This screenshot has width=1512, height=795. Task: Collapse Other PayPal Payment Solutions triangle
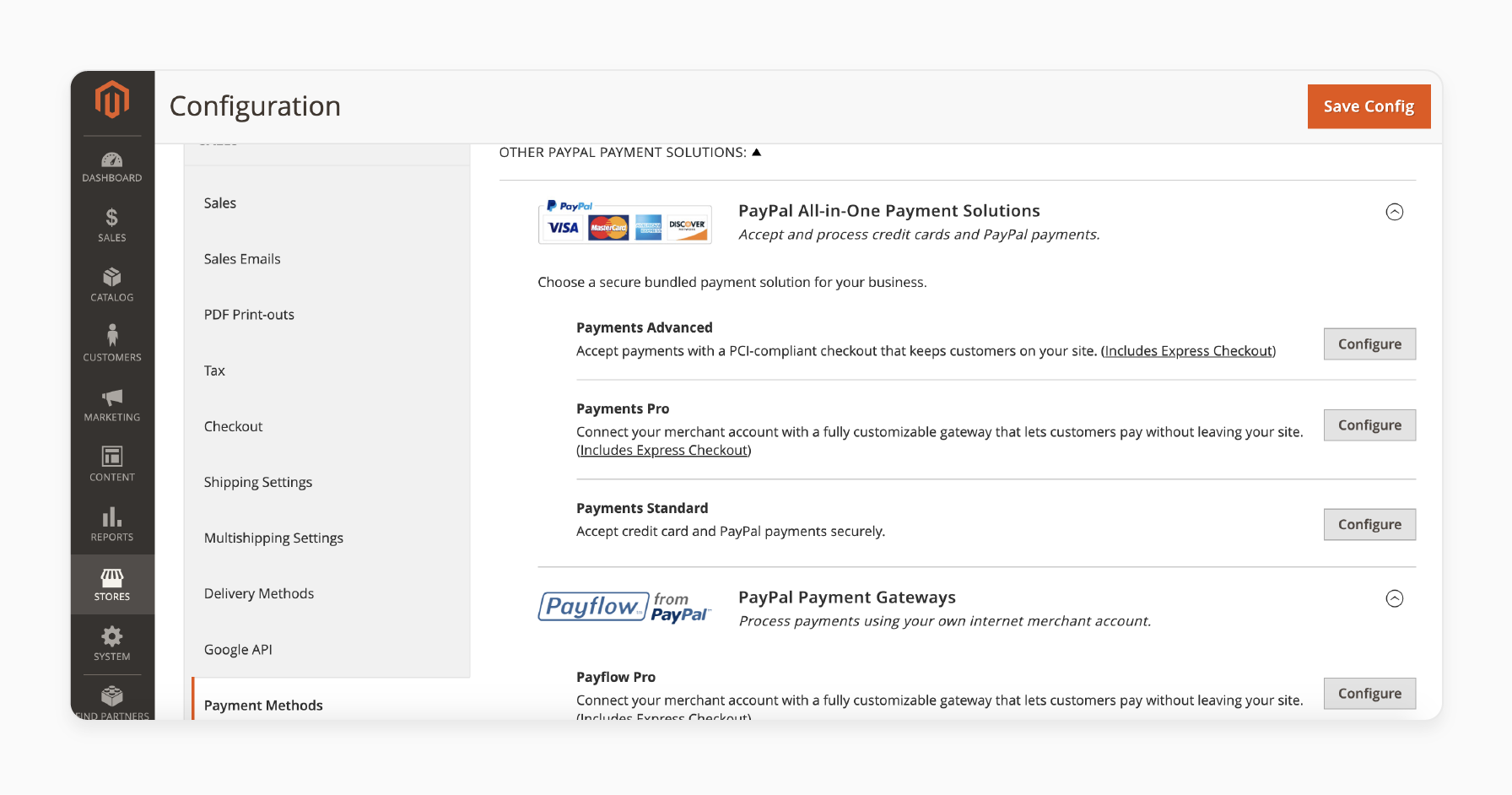(x=757, y=152)
